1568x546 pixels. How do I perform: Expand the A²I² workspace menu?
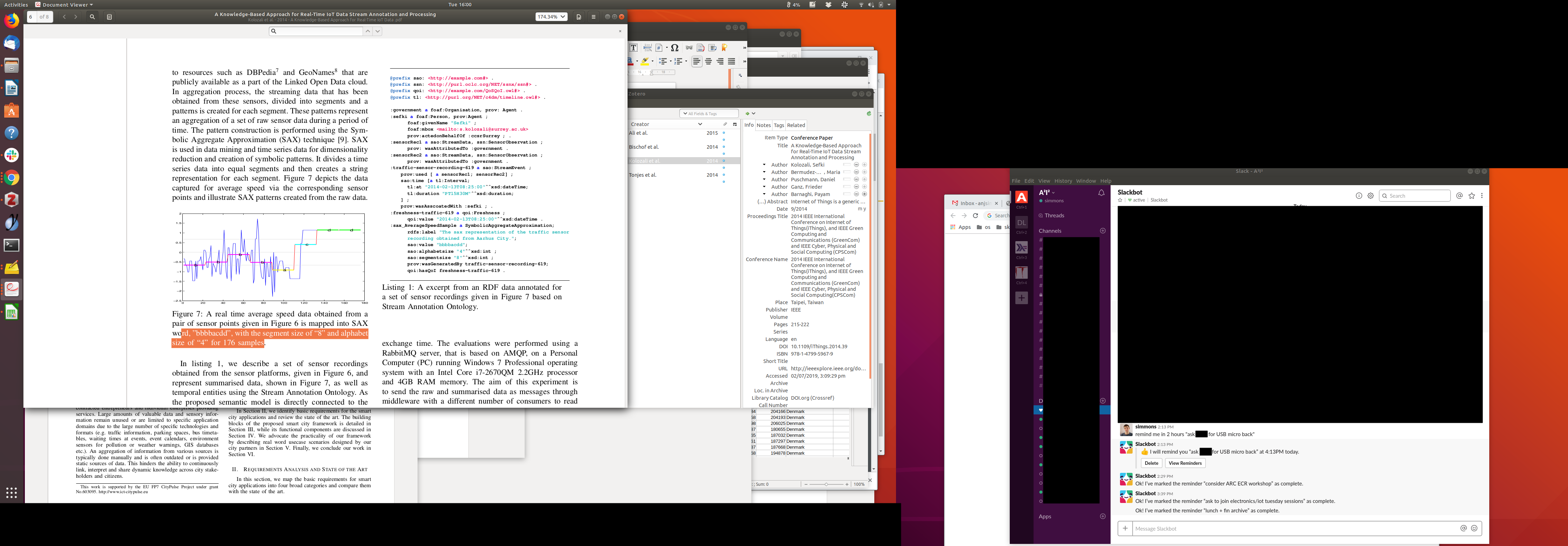point(1046,192)
